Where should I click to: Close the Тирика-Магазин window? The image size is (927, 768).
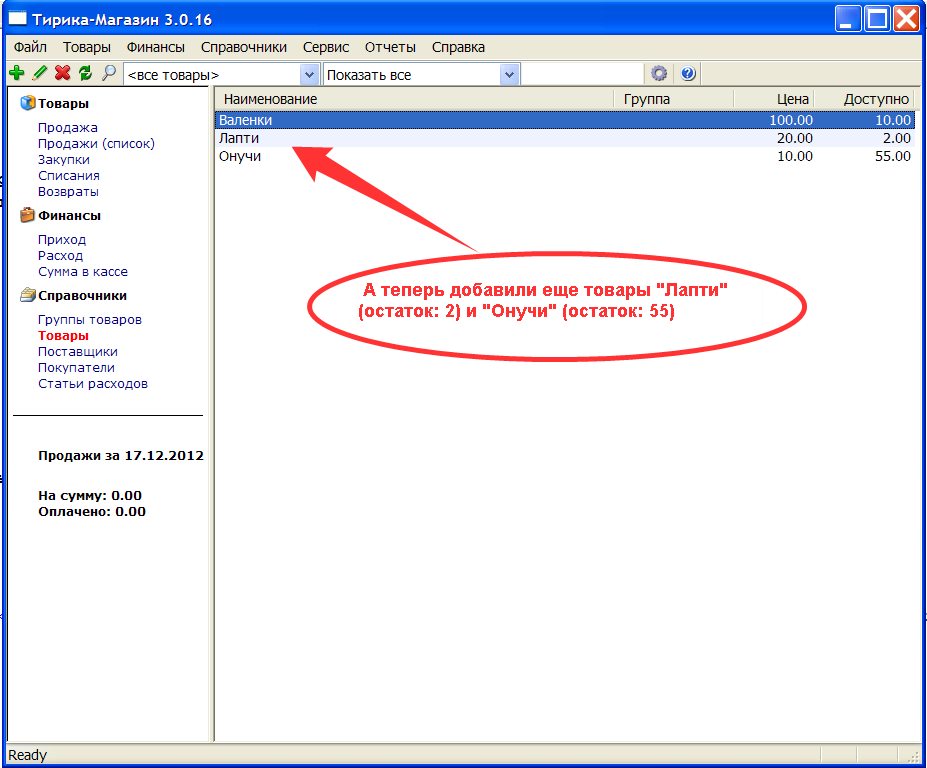[906, 18]
